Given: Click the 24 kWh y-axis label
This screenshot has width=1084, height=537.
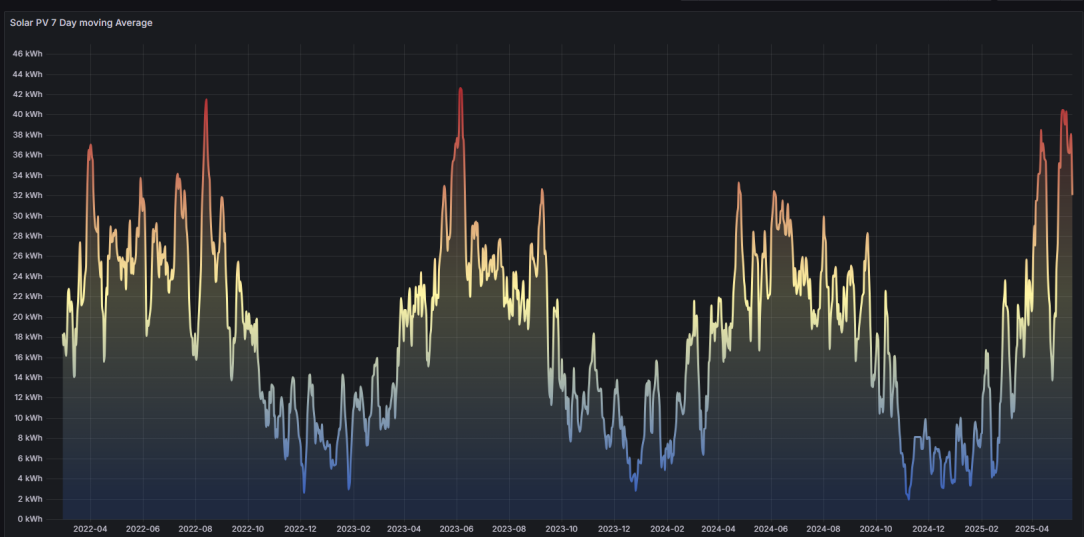Looking at the screenshot, I should [x=28, y=276].
